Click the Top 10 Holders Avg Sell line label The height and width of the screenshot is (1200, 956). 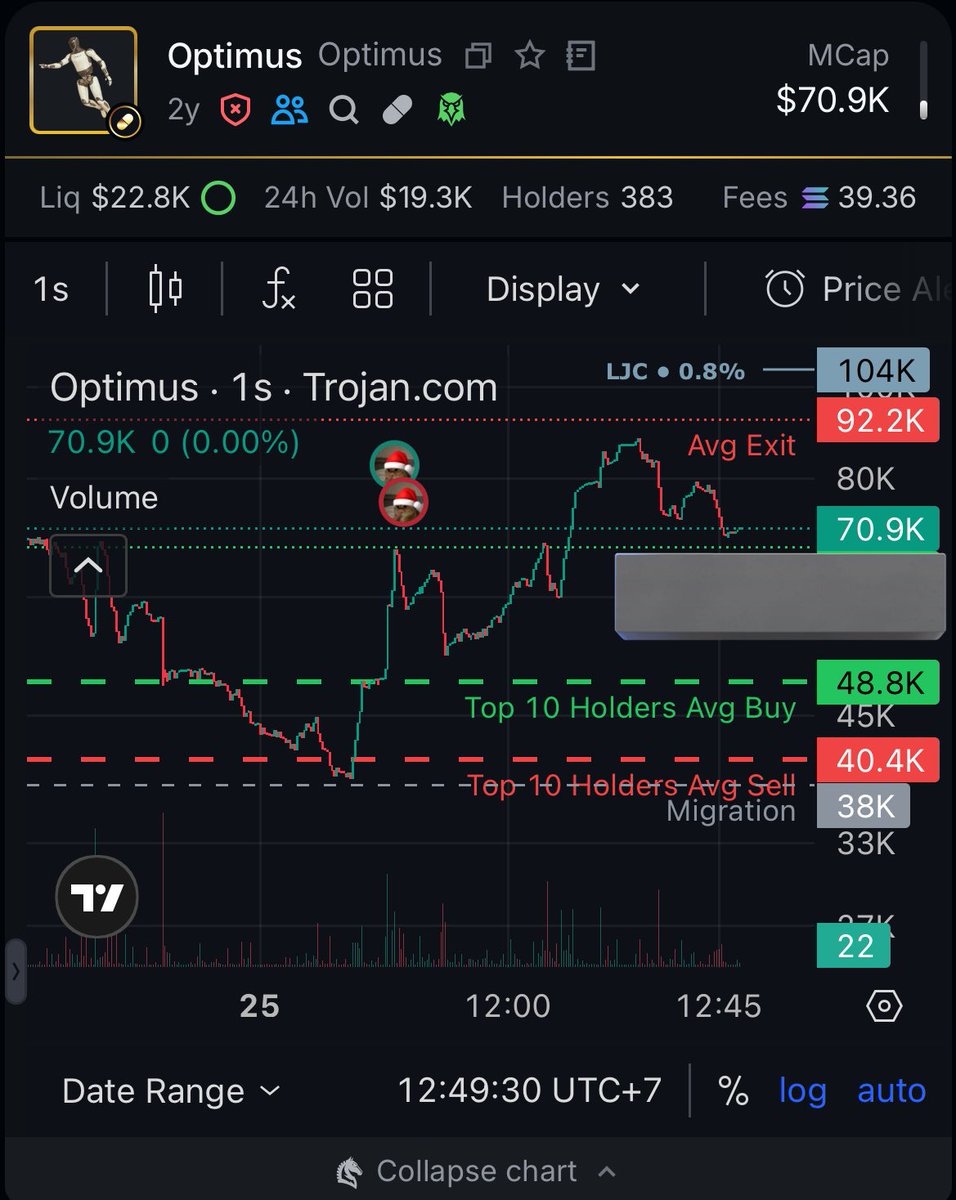click(632, 785)
